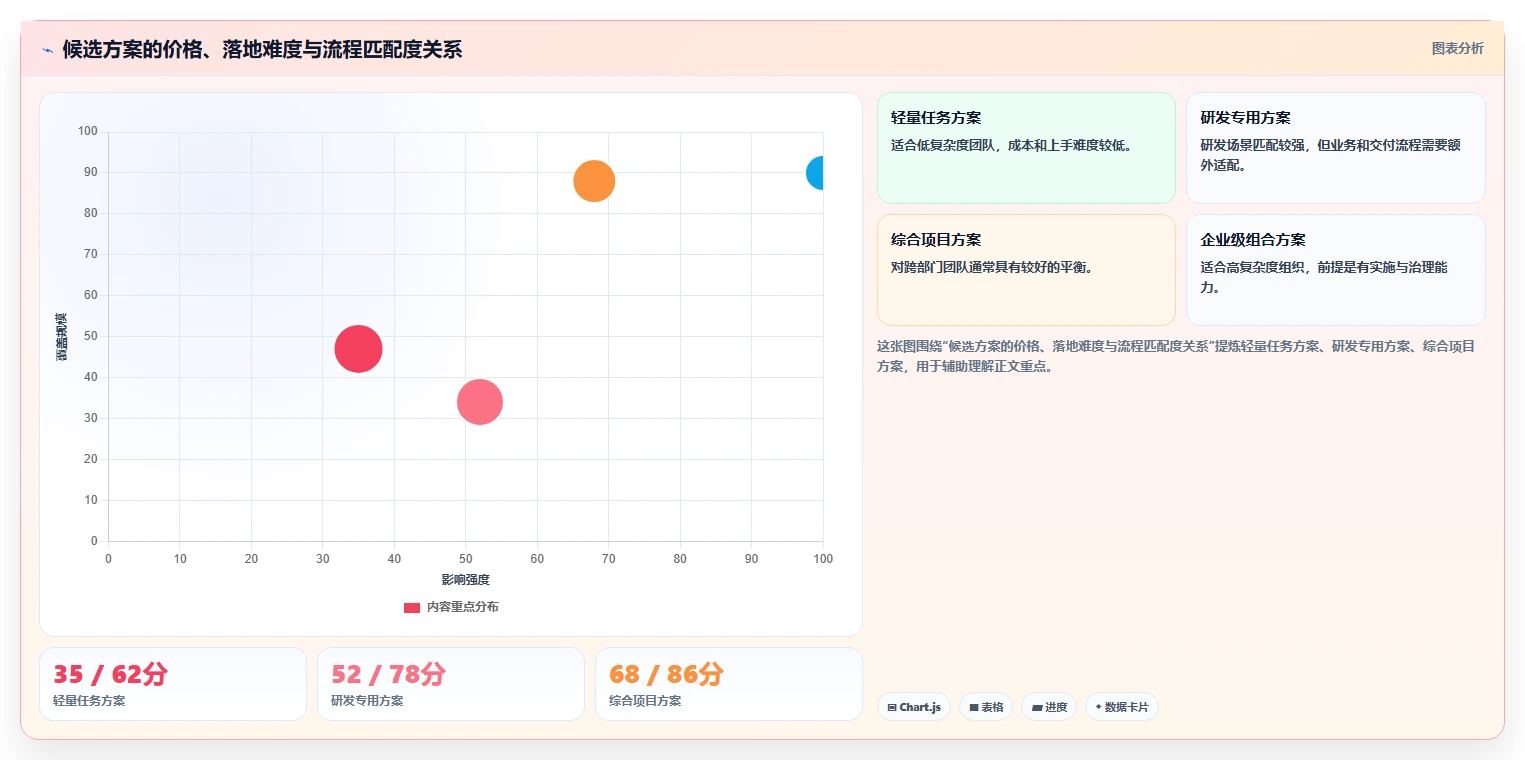Select the 企业级组合方案 description card

(1335, 270)
